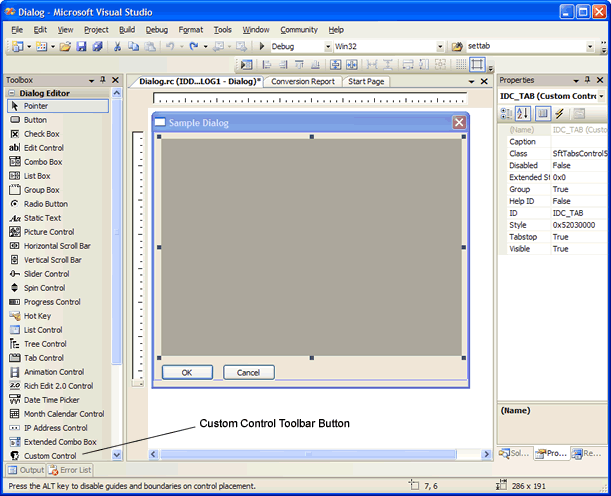This screenshot has height=496, width=611.
Task: Choose the Tree Control toolbox item
Action: 44,344
